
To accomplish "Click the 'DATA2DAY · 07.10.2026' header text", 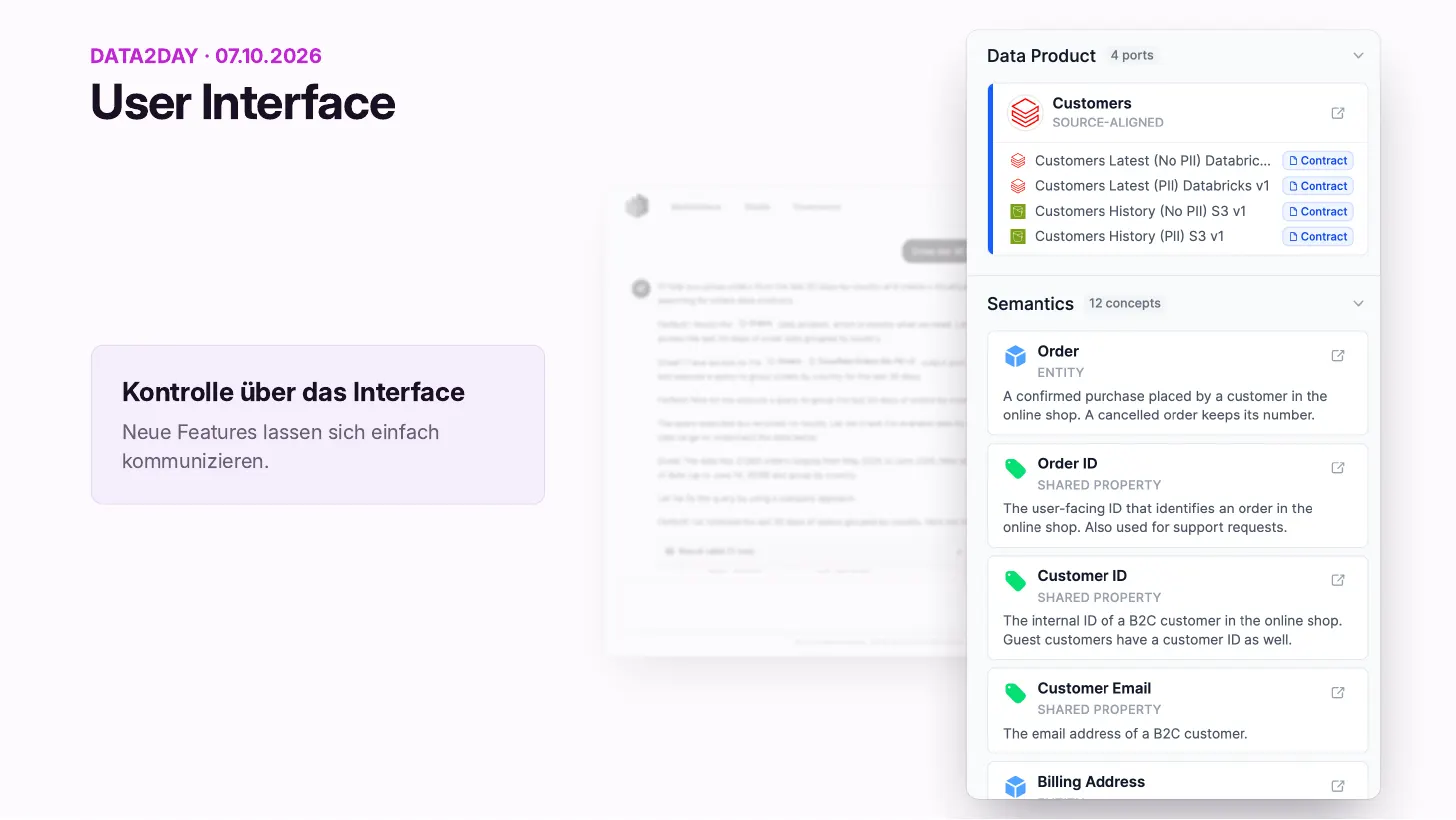I will point(206,56).
